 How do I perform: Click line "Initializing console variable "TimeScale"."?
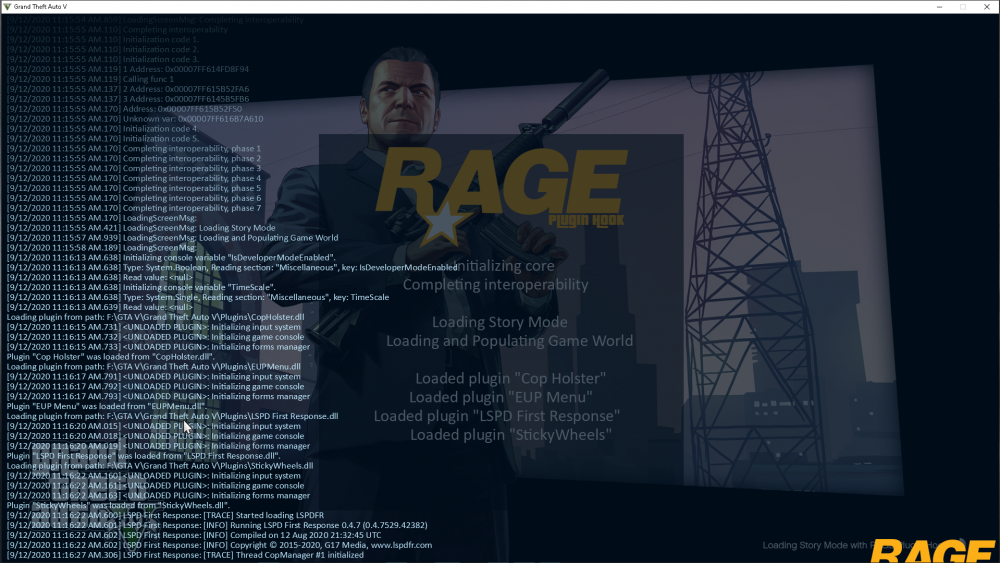pyautogui.click(x=141, y=288)
